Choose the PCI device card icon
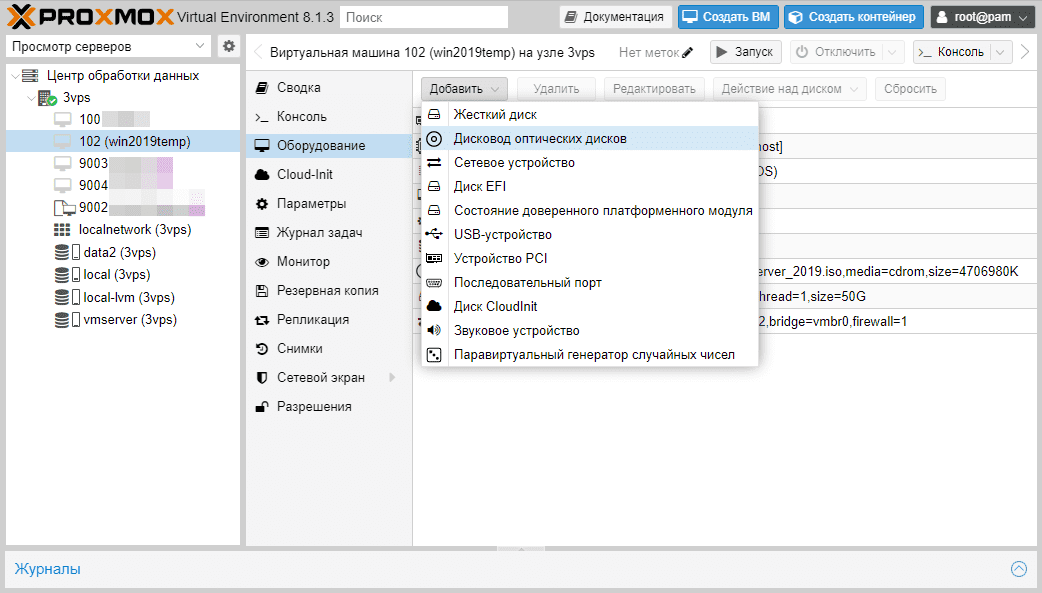 434,258
